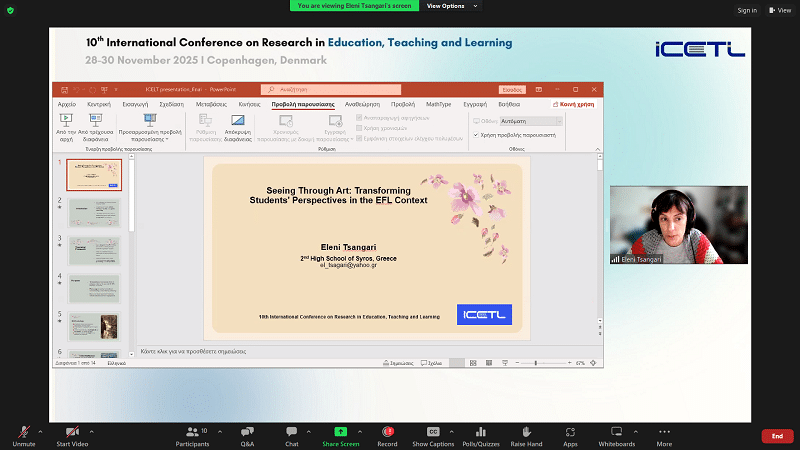Open the Whiteboards icon
This screenshot has width=800, height=450.
coord(616,431)
